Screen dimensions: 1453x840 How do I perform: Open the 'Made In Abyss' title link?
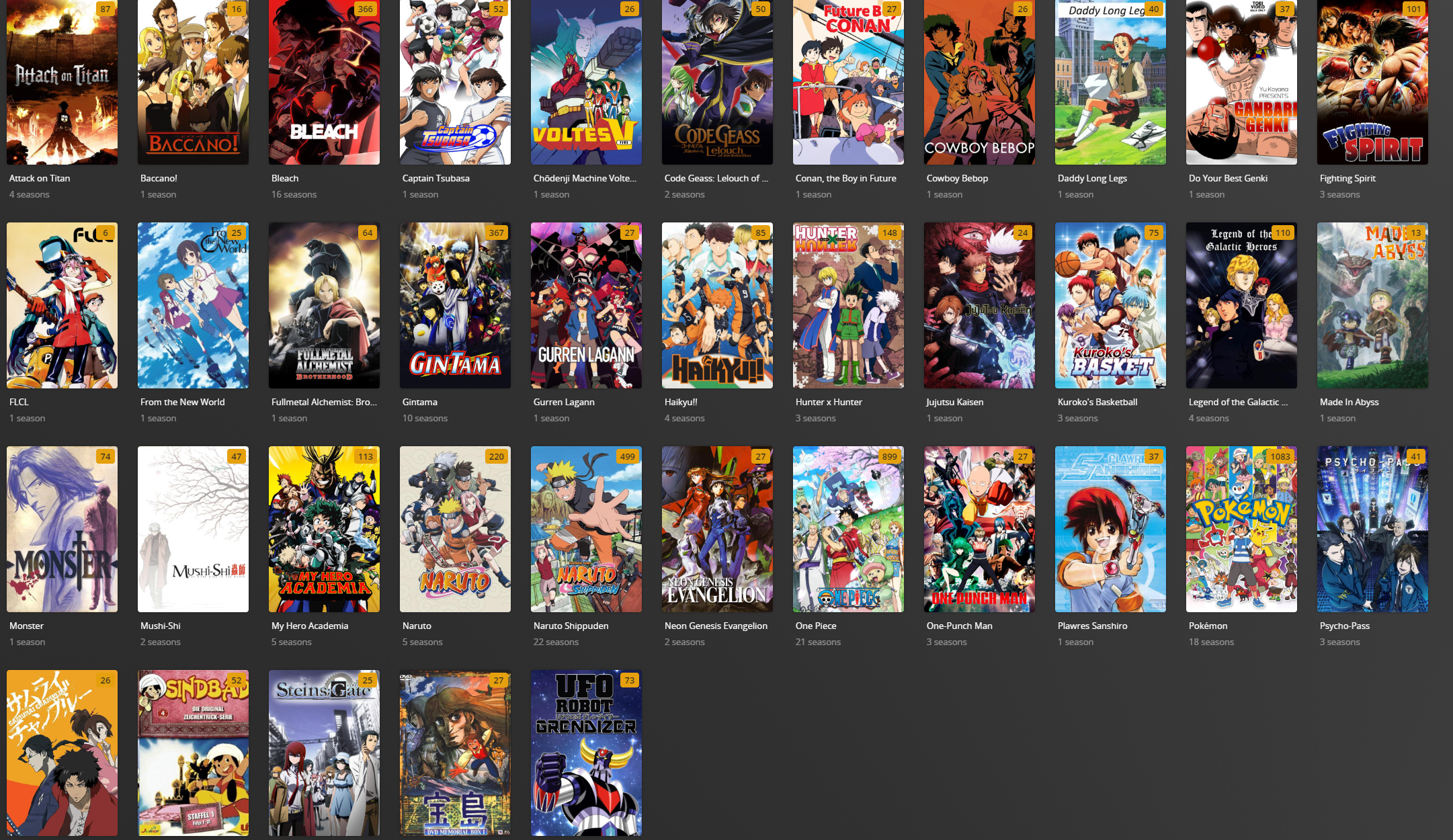tap(1349, 402)
